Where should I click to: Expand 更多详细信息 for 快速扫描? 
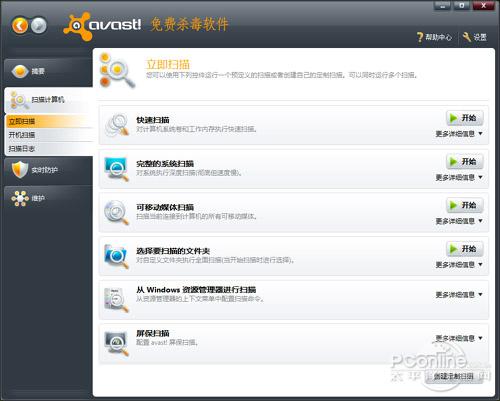459,134
